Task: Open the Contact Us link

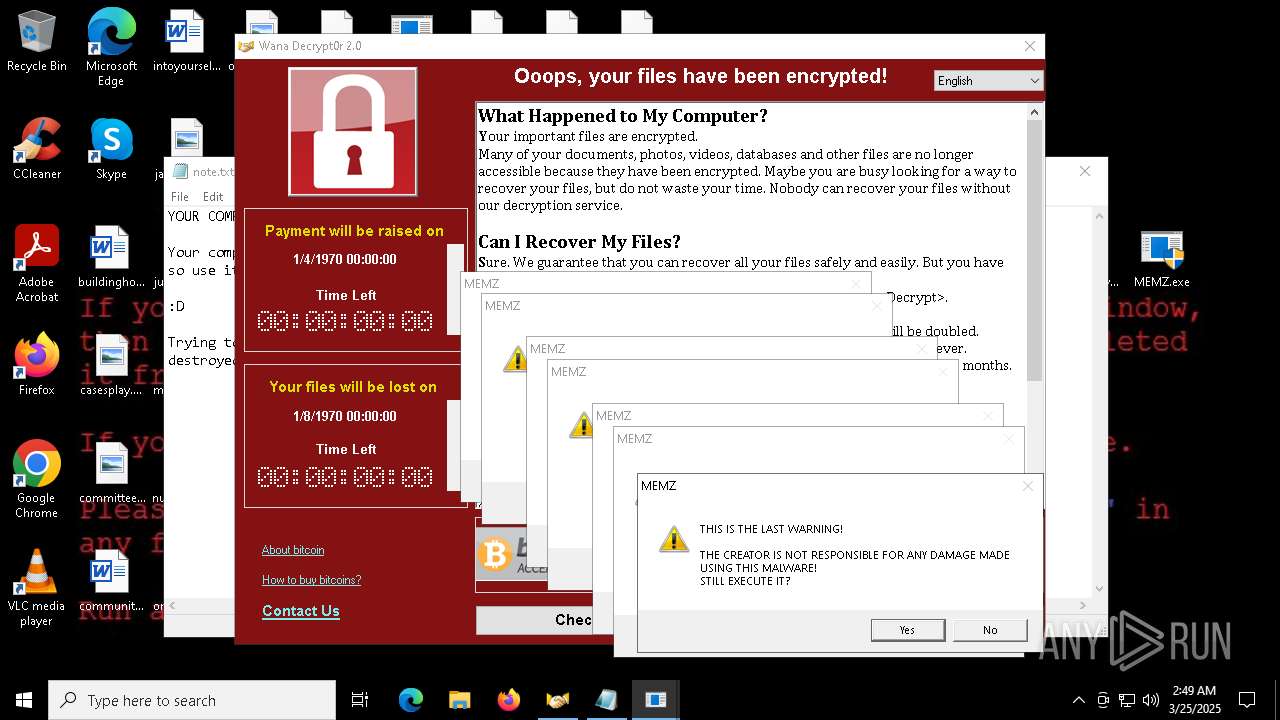Action: pos(301,611)
